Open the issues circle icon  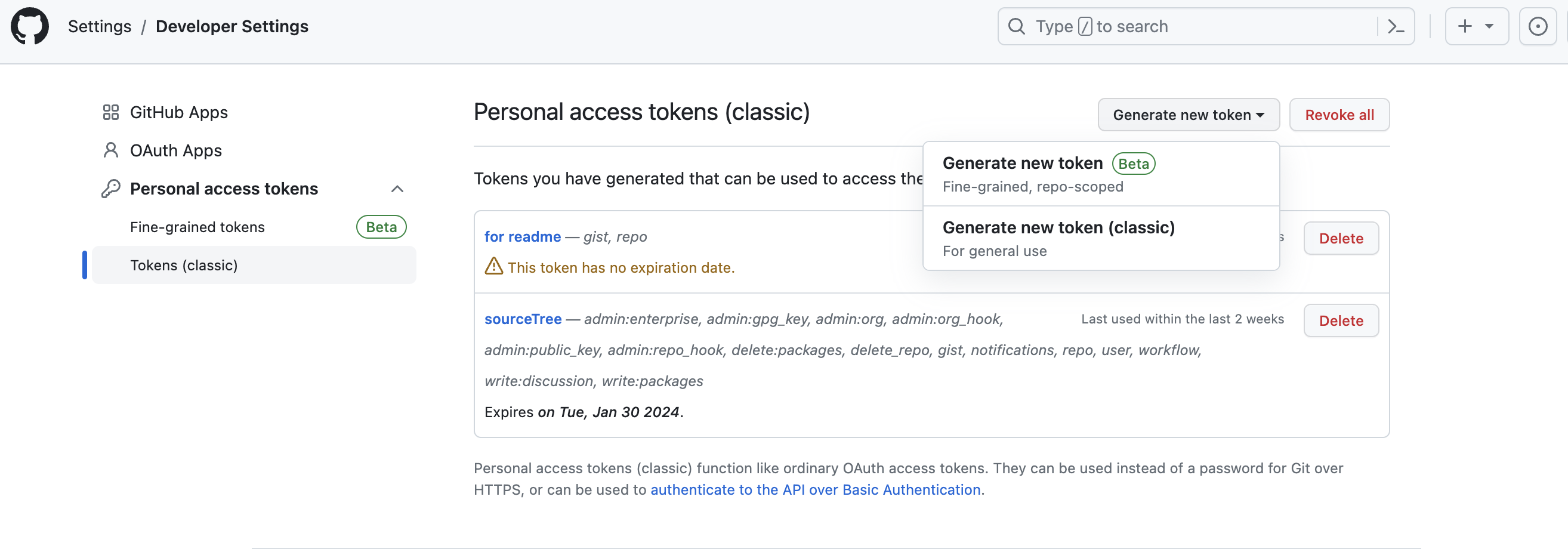coord(1538,26)
